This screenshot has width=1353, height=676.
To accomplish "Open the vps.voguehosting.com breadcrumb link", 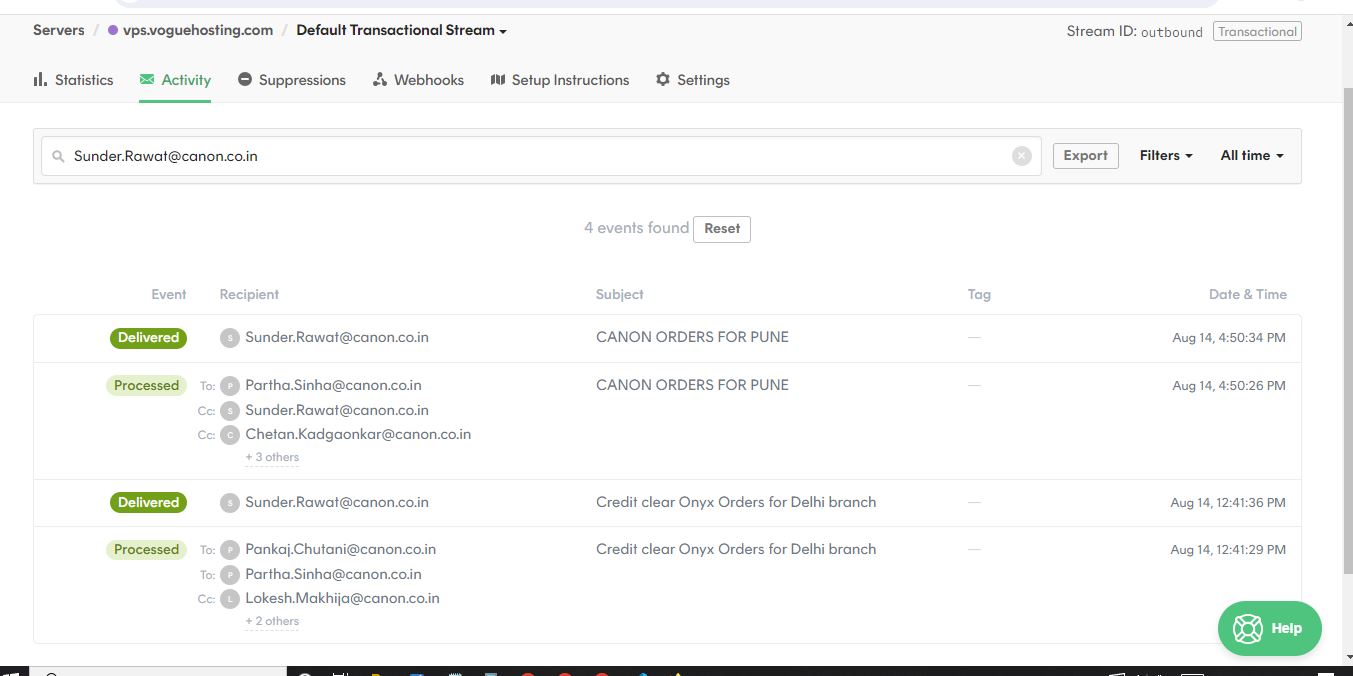I will [x=198, y=30].
